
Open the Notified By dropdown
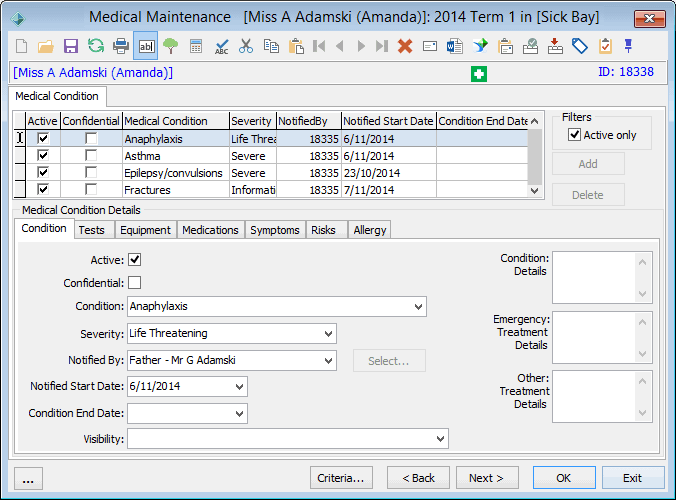click(x=328, y=360)
